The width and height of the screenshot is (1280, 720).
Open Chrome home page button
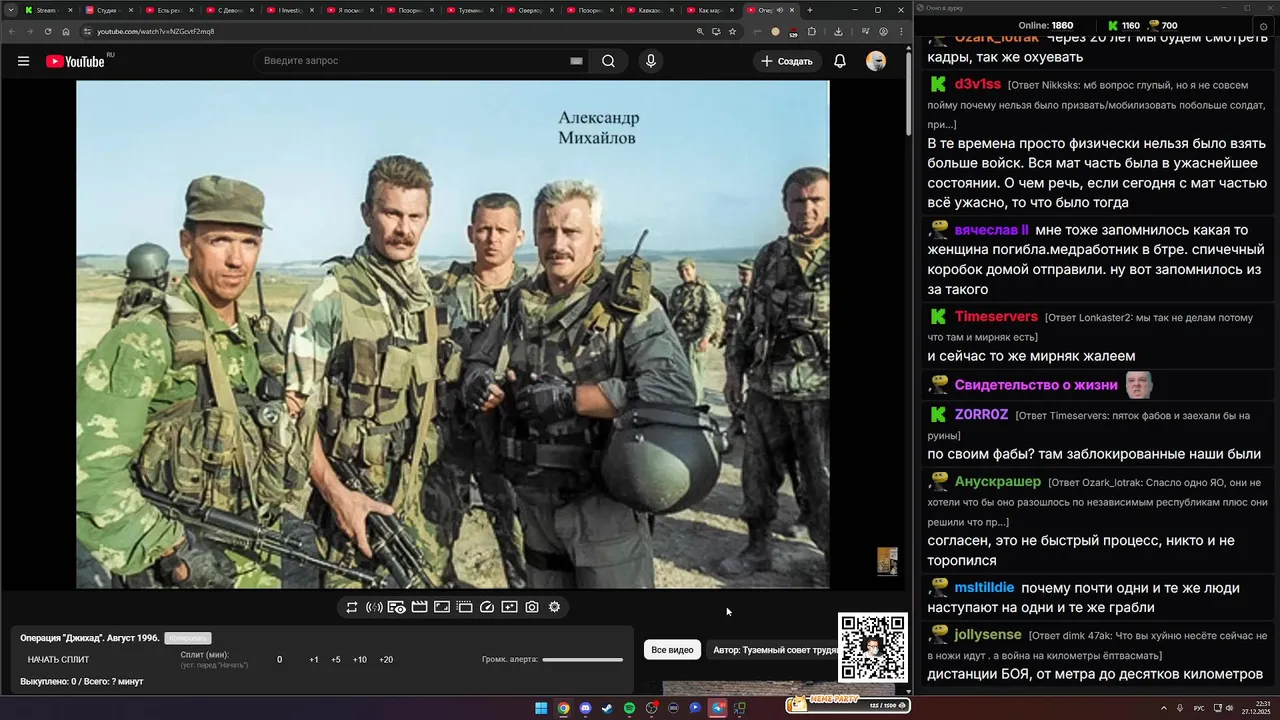click(x=66, y=31)
